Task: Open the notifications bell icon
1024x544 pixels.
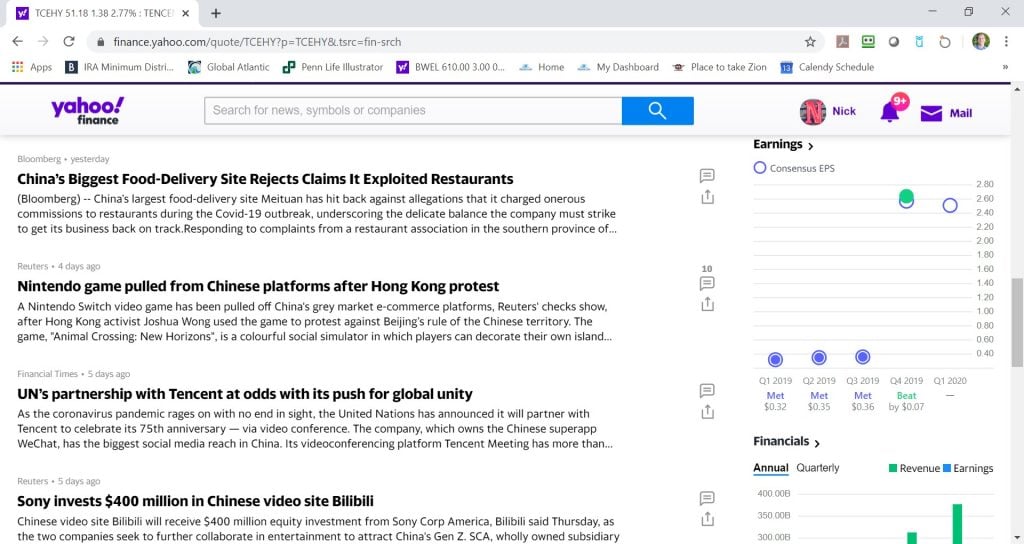Action: tap(889, 112)
